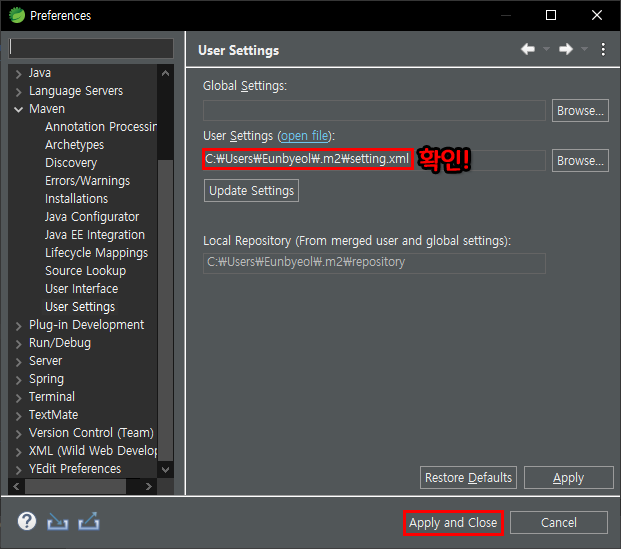Expand XML (Wild Web Developer) node
This screenshot has width=621, height=549.
tap(18, 452)
